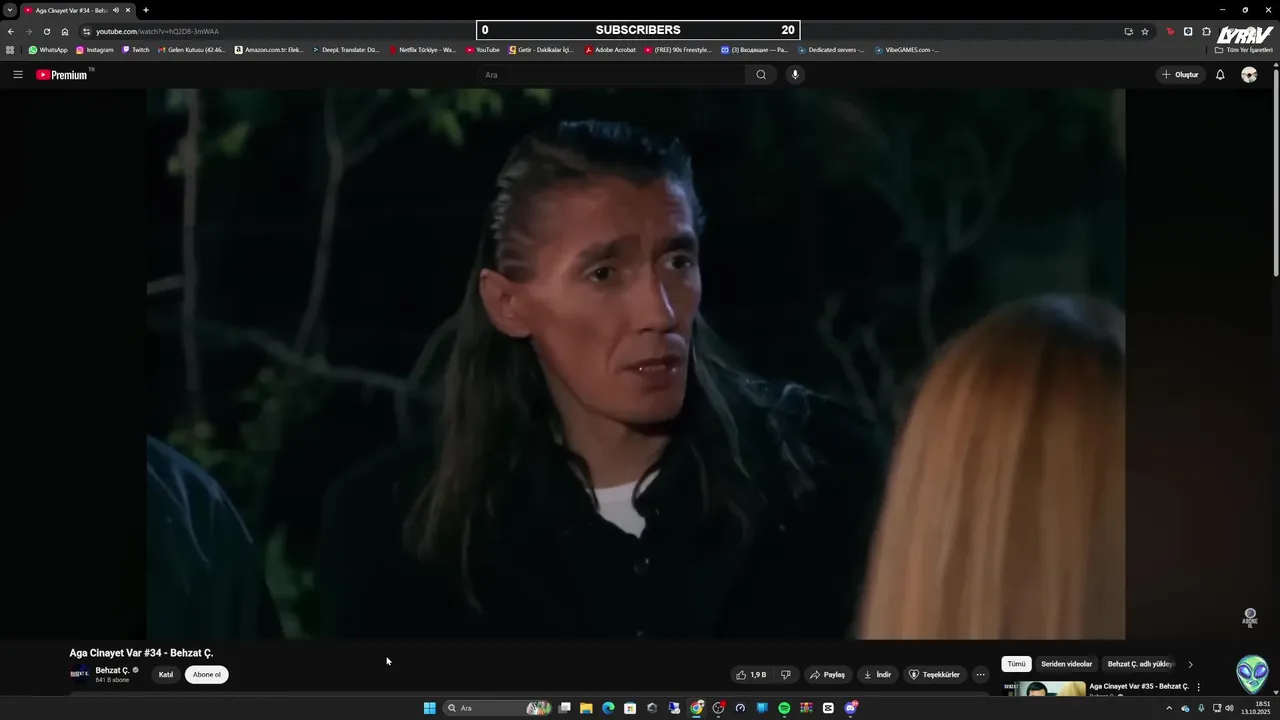Open the apps grid in bookmarks bar
The image size is (1280, 720).
10,49
